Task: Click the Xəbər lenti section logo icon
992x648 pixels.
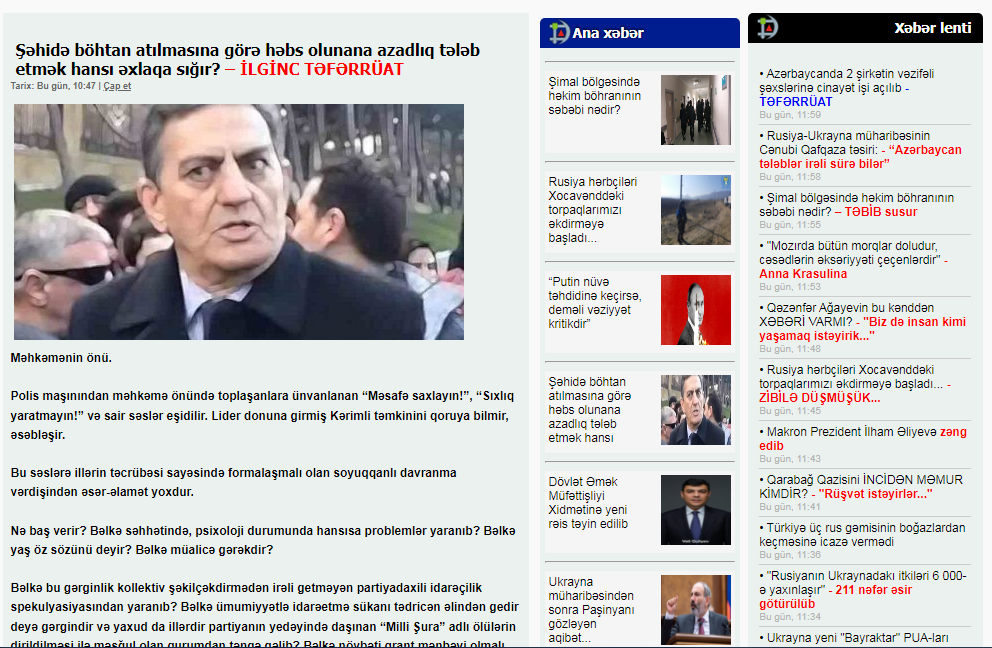Action: pyautogui.click(x=767, y=27)
